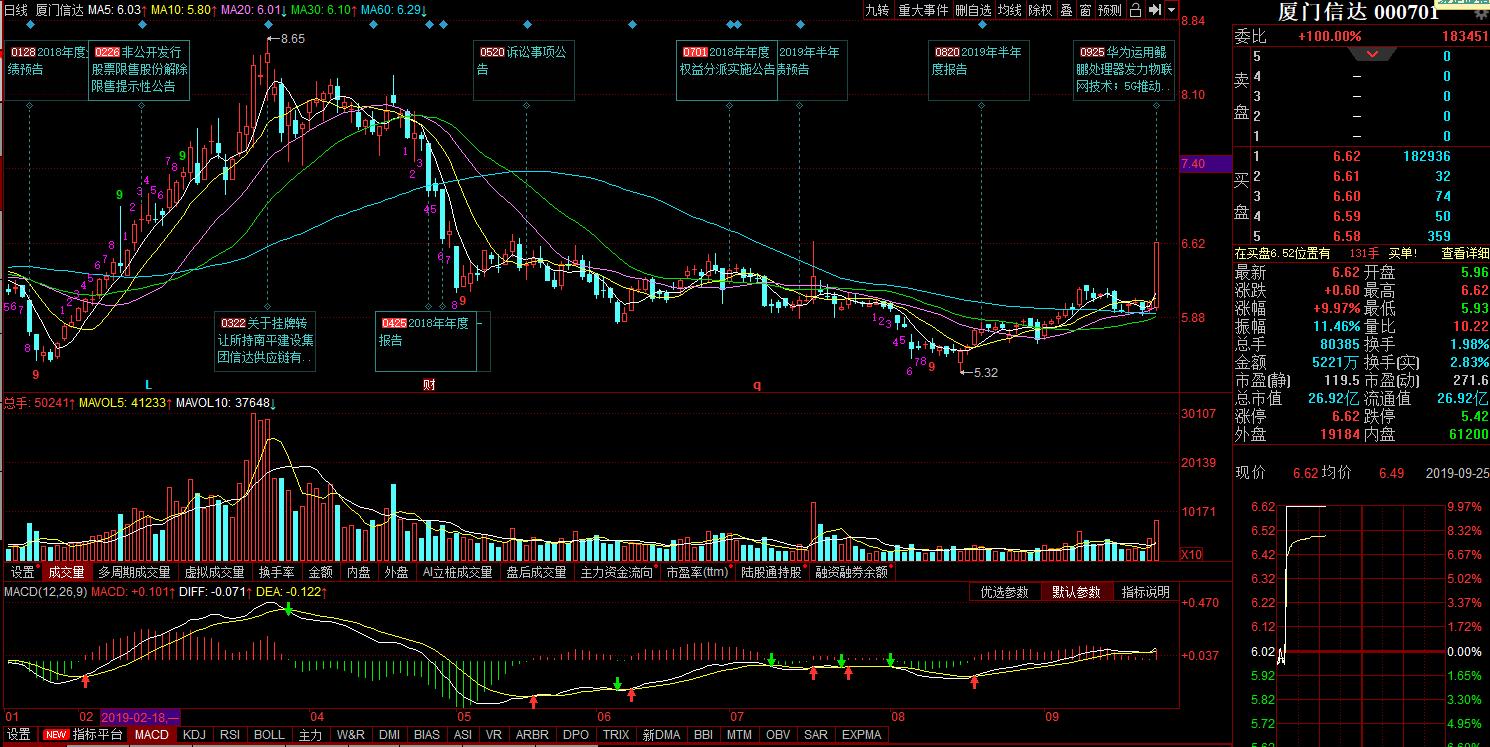Toggle 除权 ex-rights adjustment
This screenshot has width=1490, height=747.
[1041, 10]
